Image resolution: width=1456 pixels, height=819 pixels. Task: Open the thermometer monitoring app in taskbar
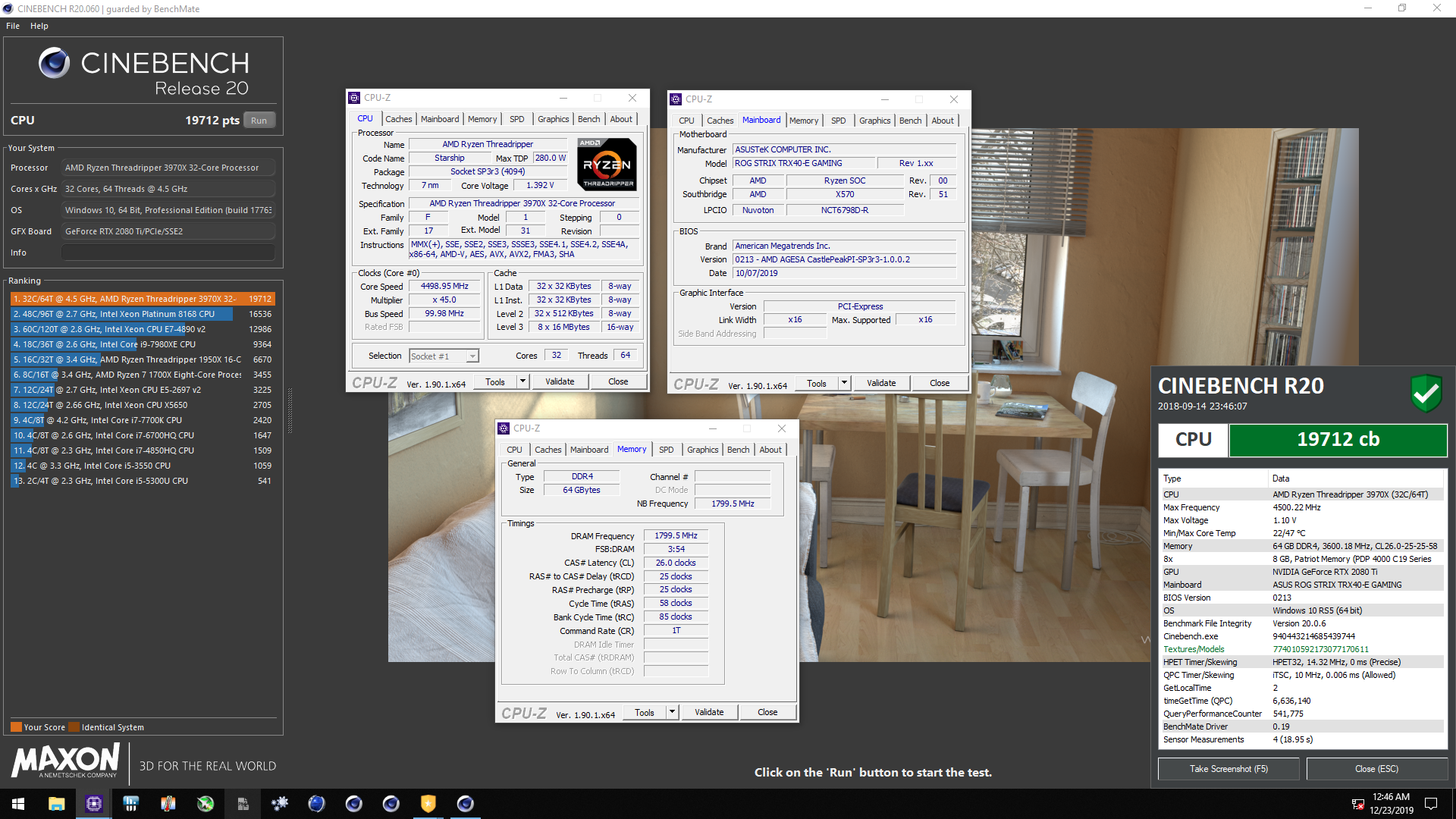[168, 804]
